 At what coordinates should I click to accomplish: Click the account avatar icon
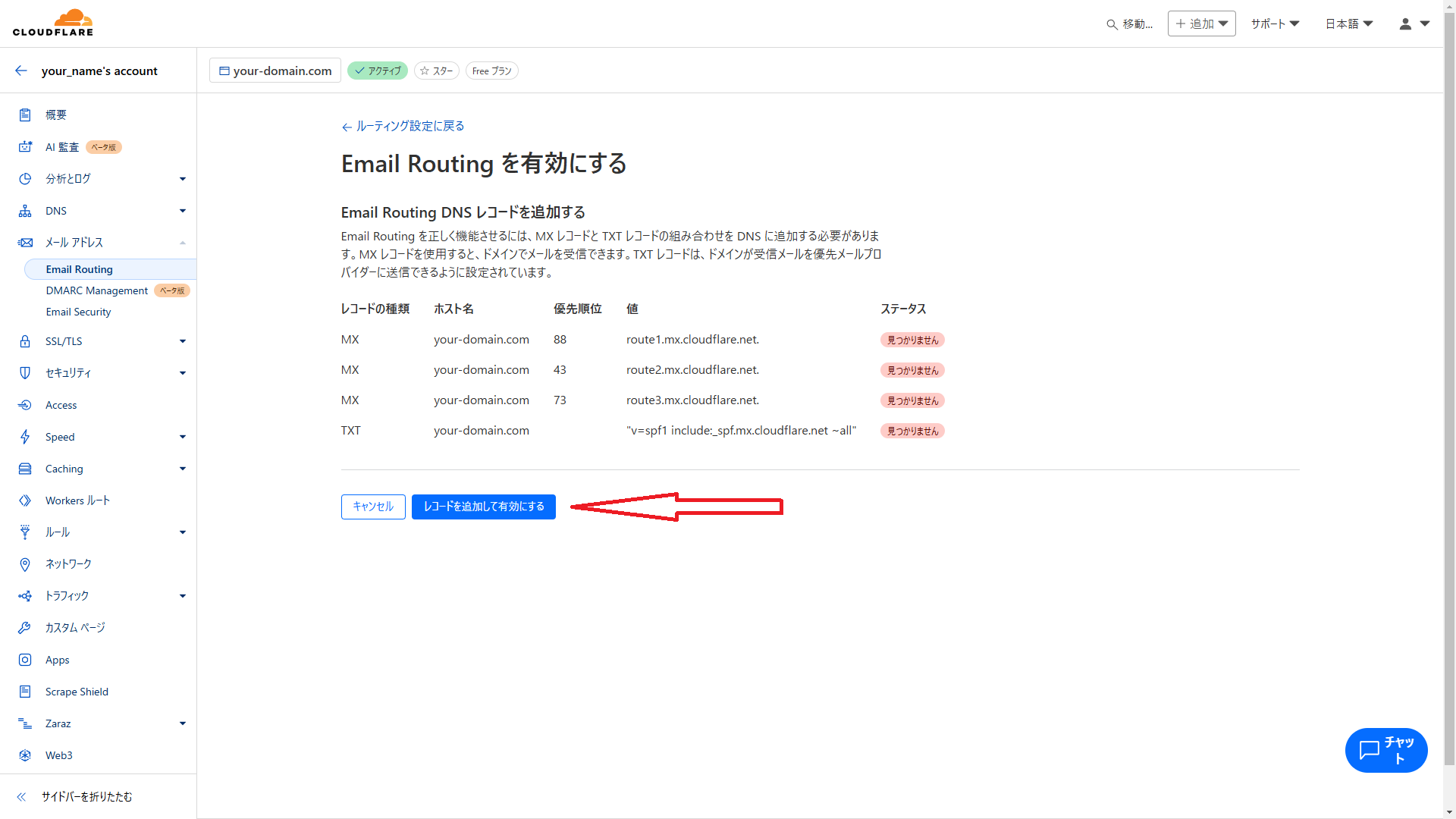[x=1407, y=24]
